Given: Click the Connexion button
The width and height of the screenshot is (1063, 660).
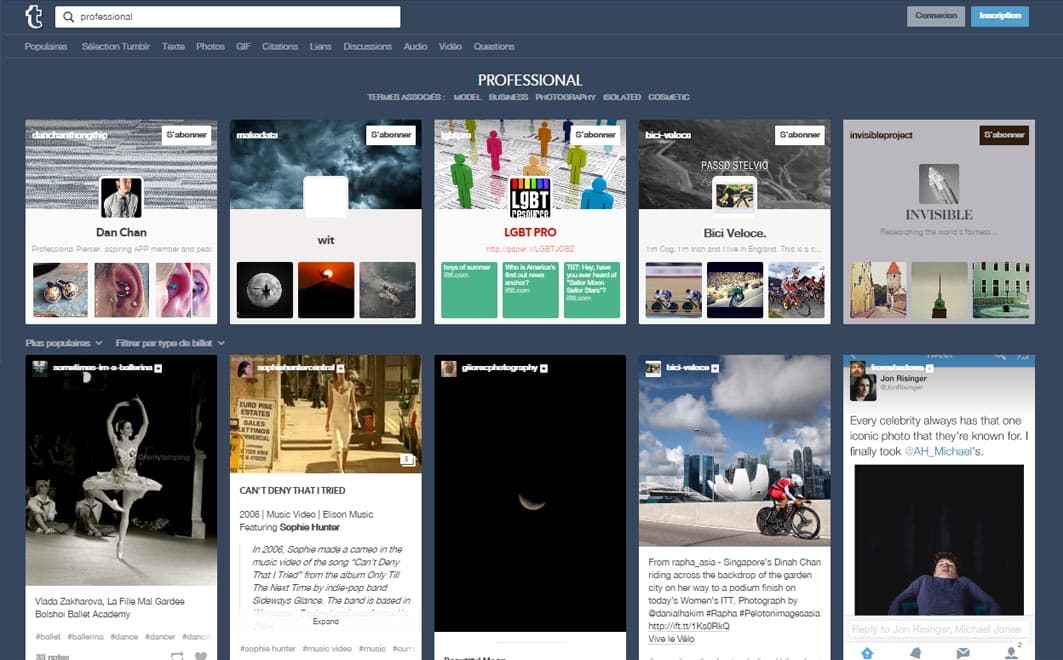Looking at the screenshot, I should point(936,16).
